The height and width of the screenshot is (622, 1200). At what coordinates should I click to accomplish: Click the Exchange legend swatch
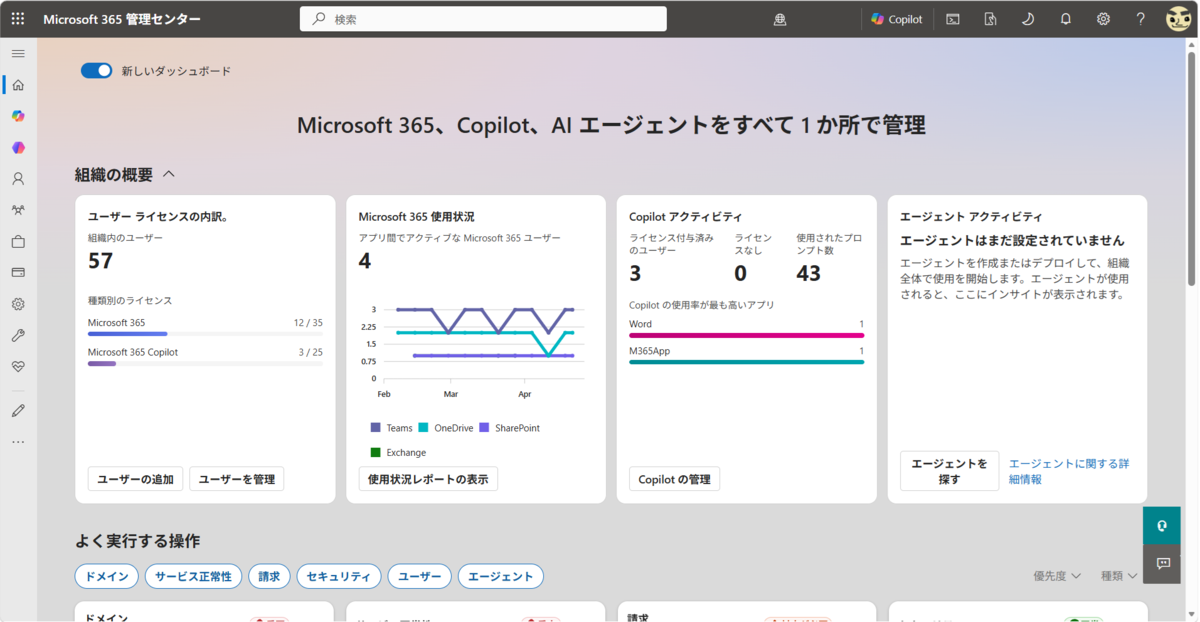pos(375,452)
